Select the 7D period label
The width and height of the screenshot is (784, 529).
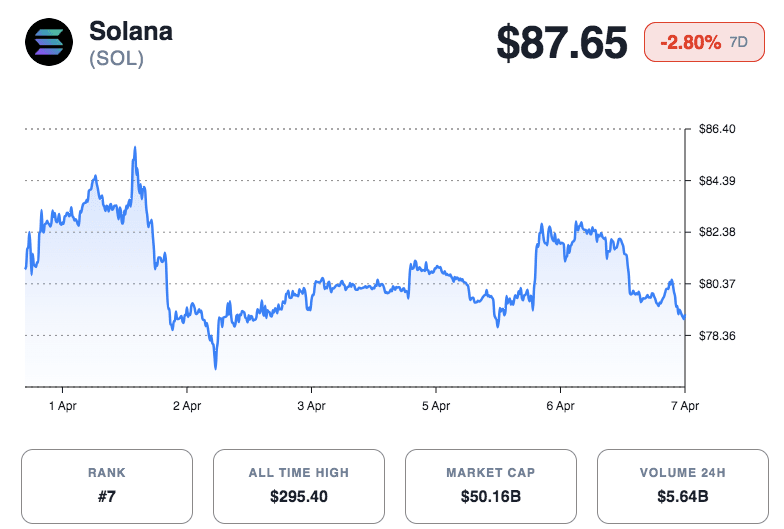739,42
